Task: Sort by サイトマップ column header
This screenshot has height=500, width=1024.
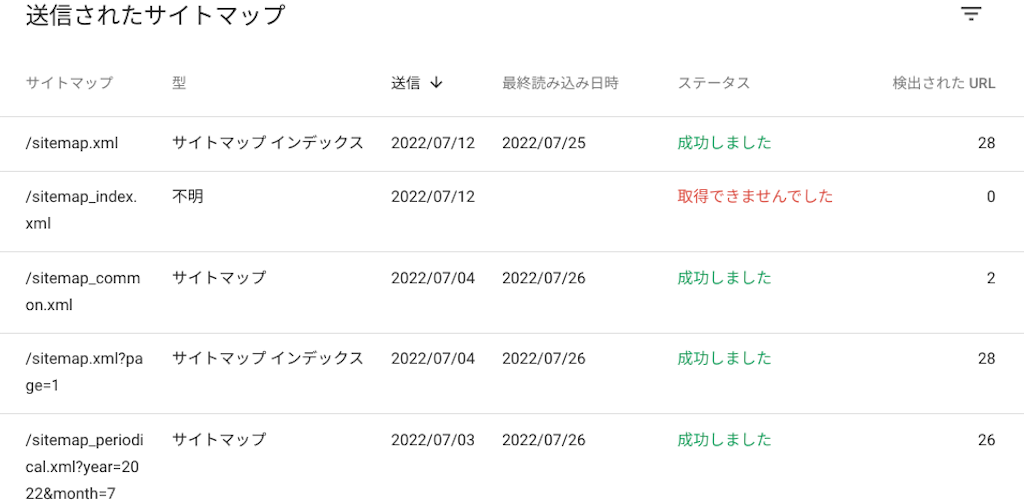Action: point(69,83)
